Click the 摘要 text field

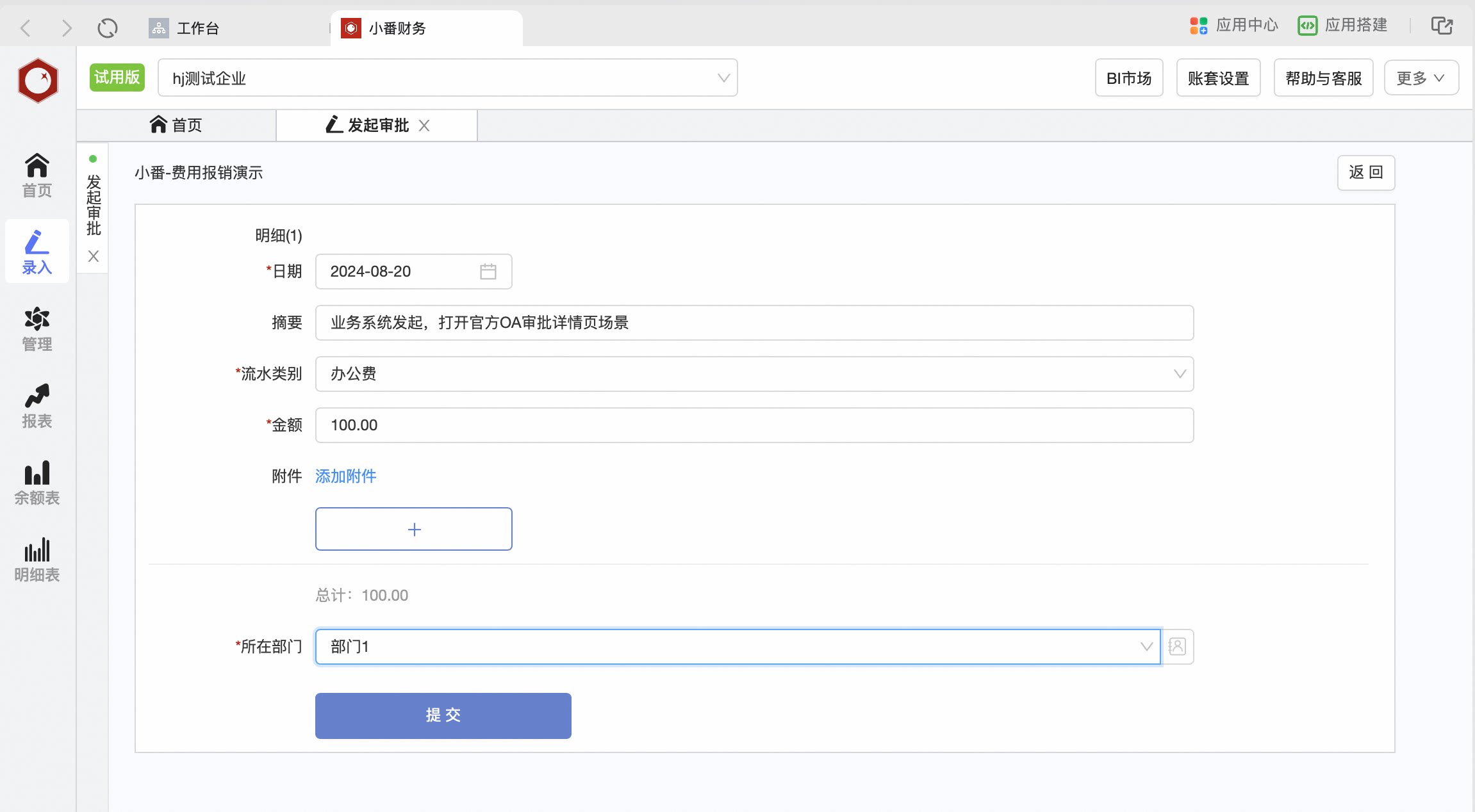point(755,323)
